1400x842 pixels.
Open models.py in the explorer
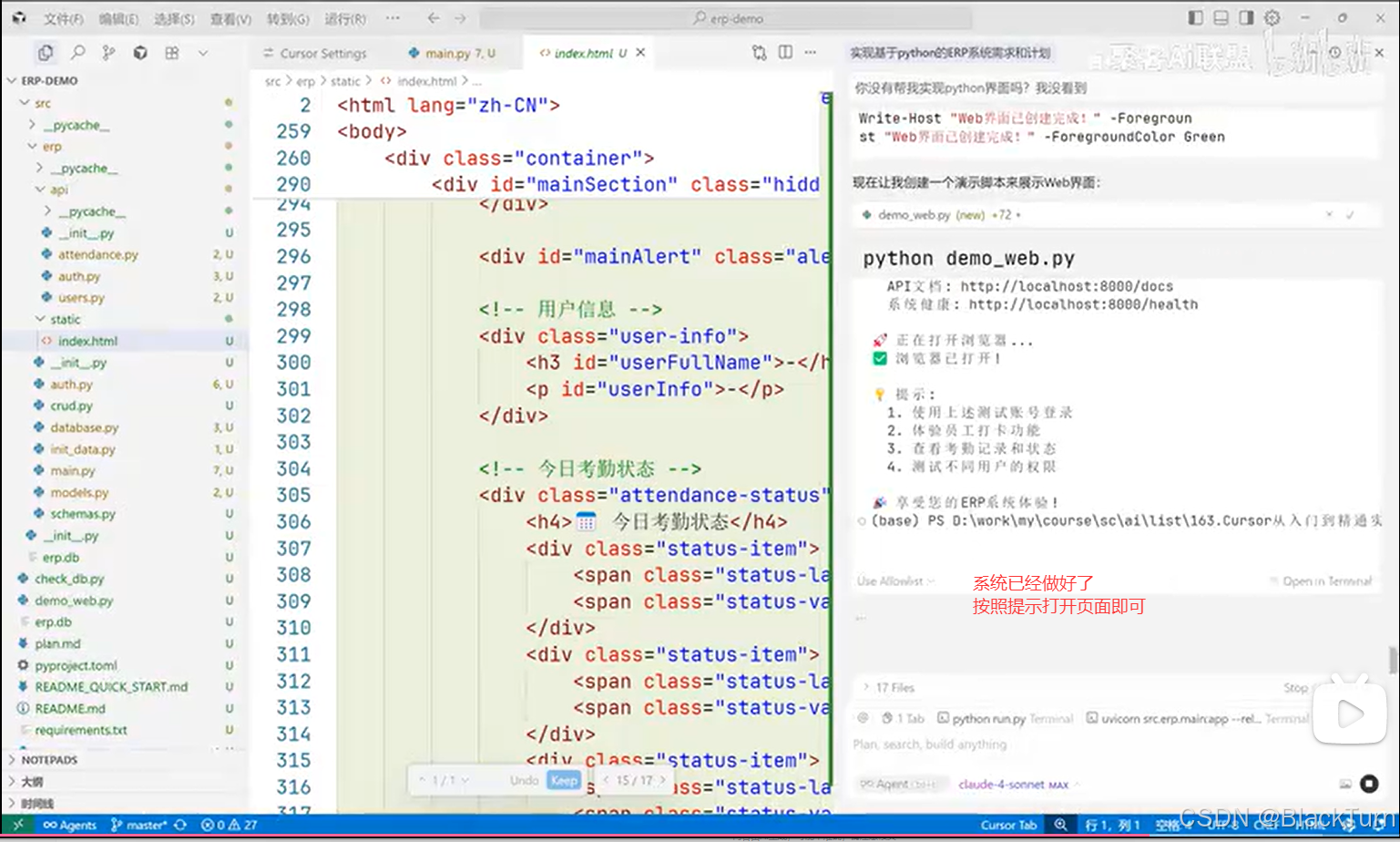[79, 492]
